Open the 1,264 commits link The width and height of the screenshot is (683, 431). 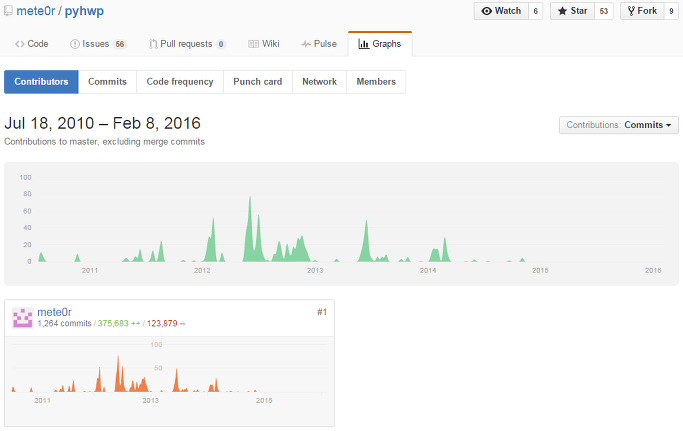coord(64,323)
